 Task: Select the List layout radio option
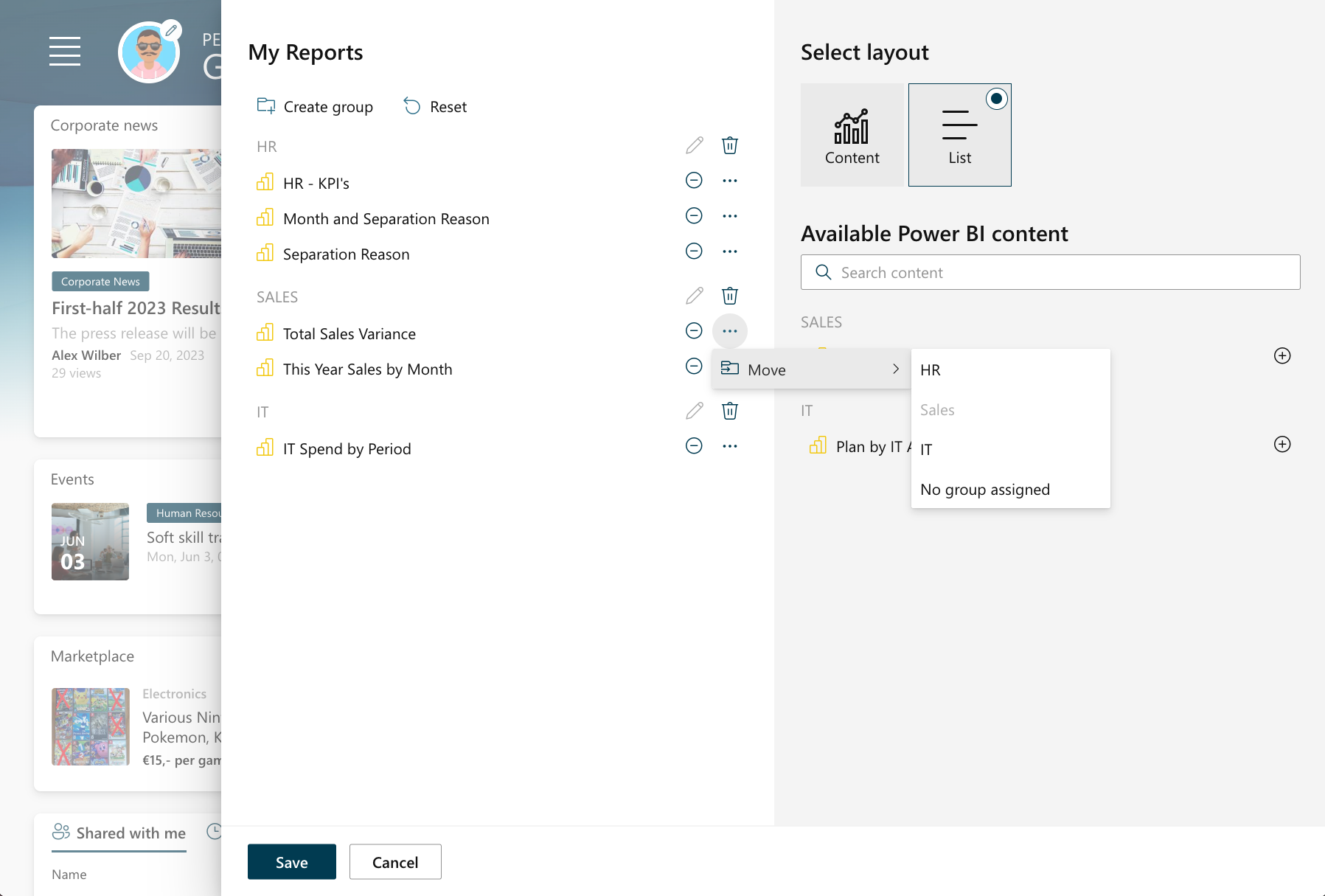point(996,99)
